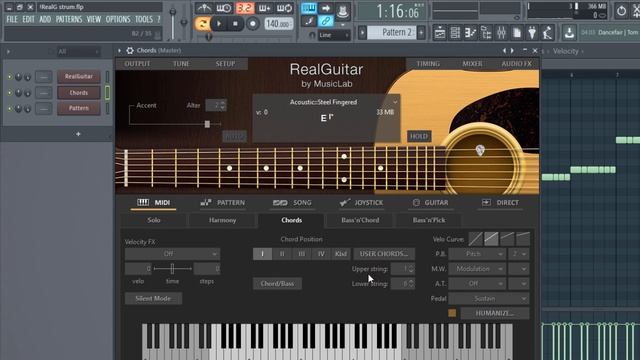Open the Channel rack icon

pos(455,33)
